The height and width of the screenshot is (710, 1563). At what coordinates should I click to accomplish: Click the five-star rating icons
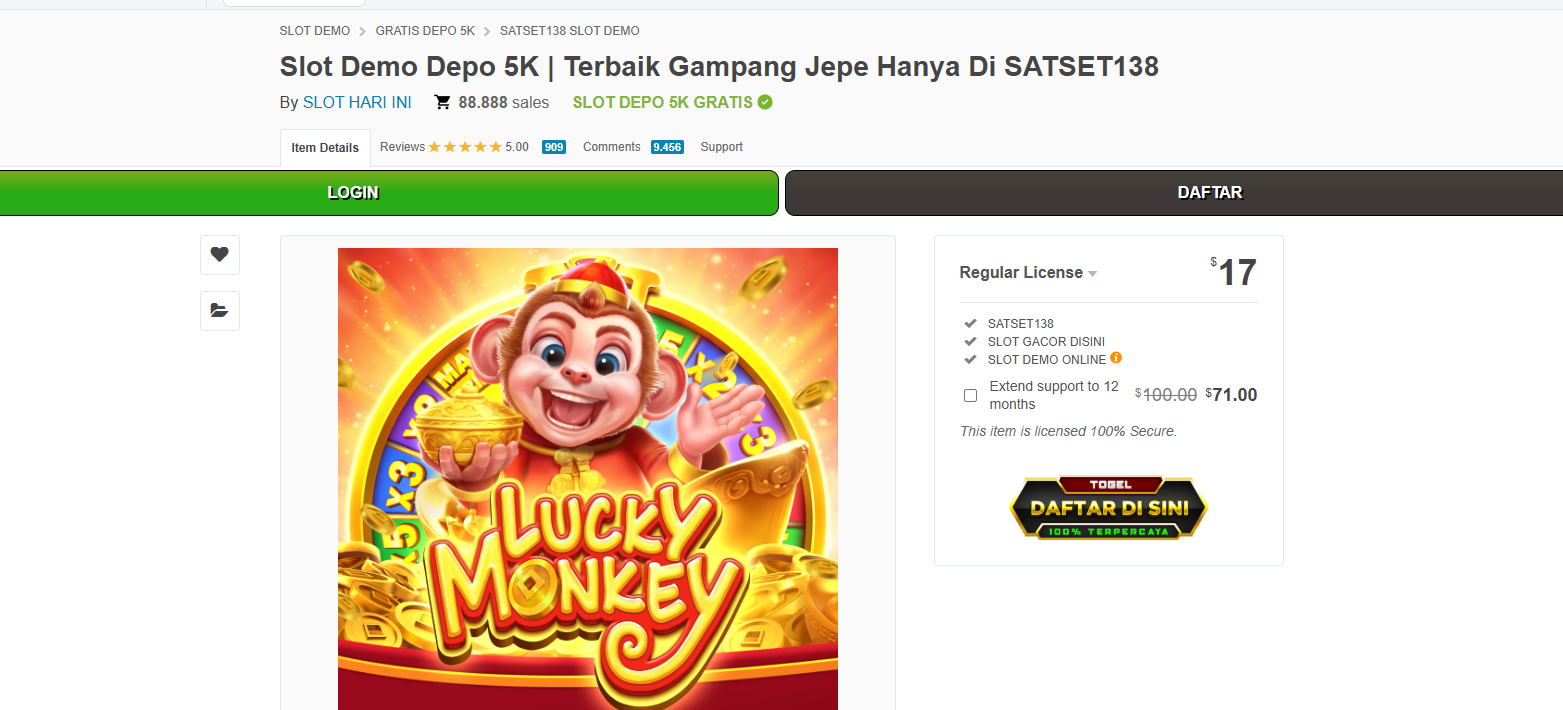click(465, 147)
